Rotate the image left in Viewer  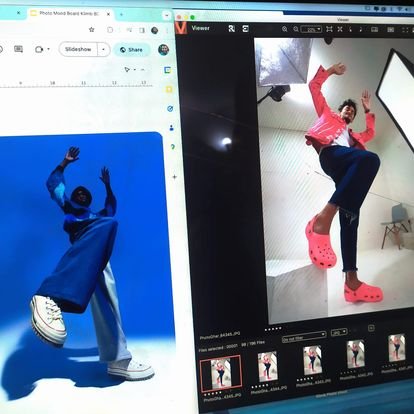(350, 29)
